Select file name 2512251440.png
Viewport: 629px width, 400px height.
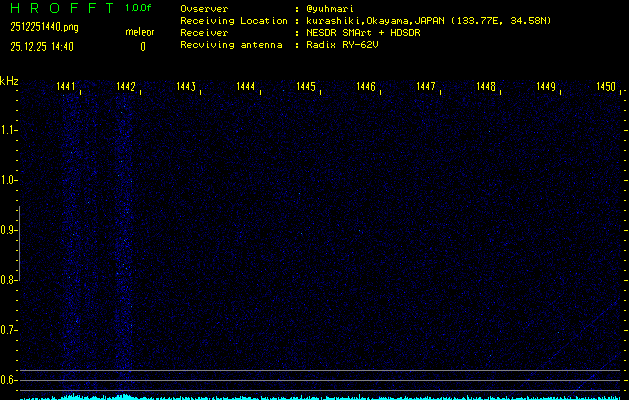(45, 27)
